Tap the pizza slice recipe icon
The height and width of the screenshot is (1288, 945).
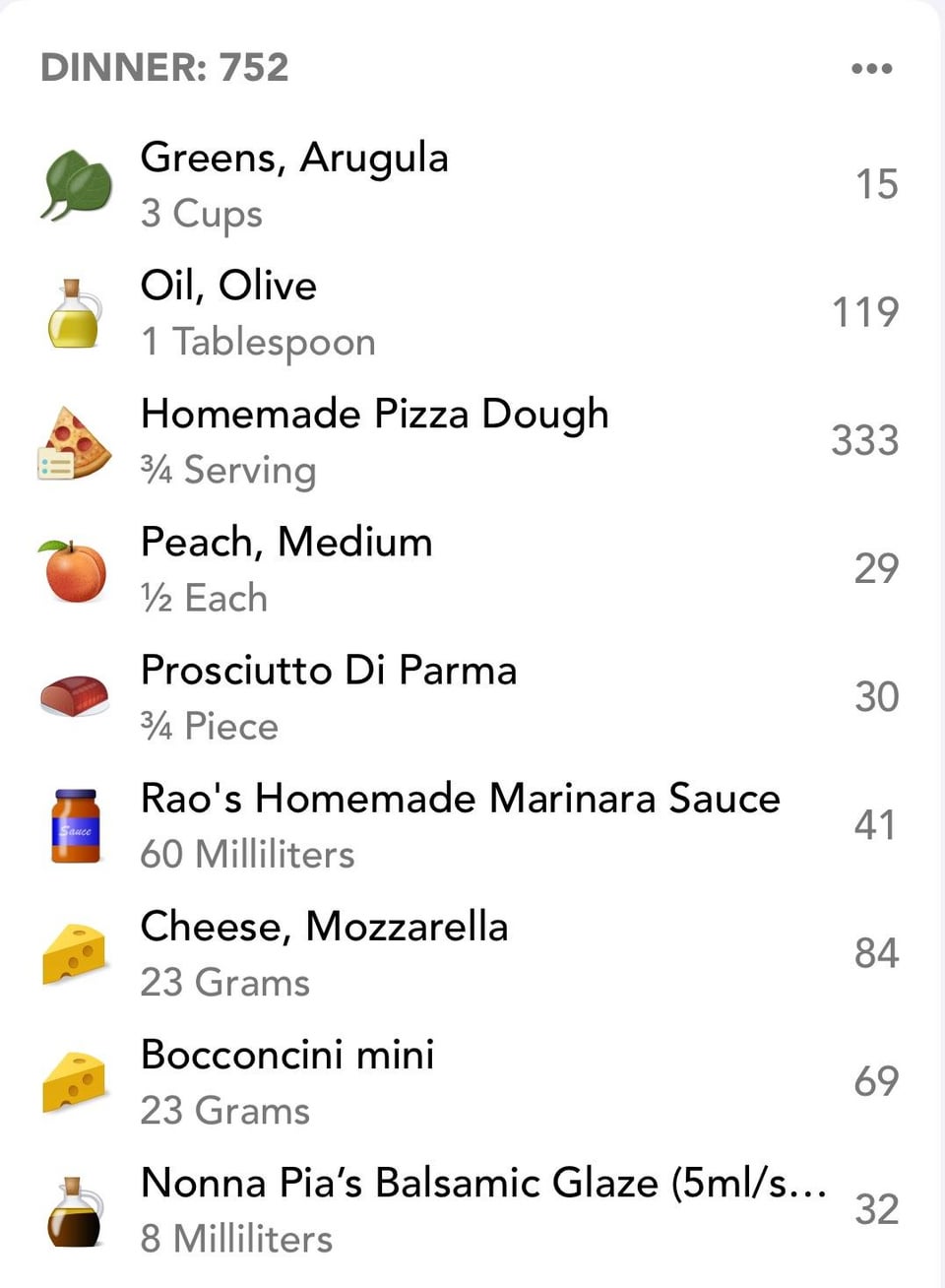(75, 443)
